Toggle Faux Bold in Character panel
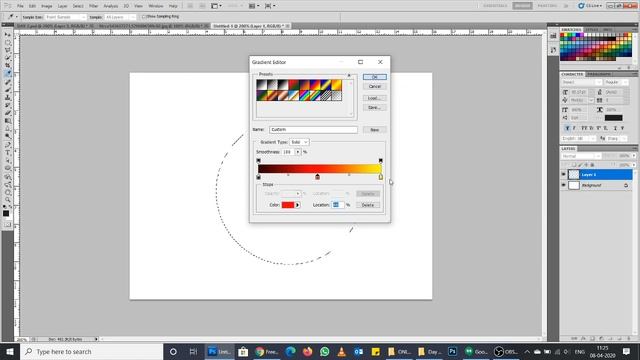This screenshot has height=360, width=640. tap(567, 128)
